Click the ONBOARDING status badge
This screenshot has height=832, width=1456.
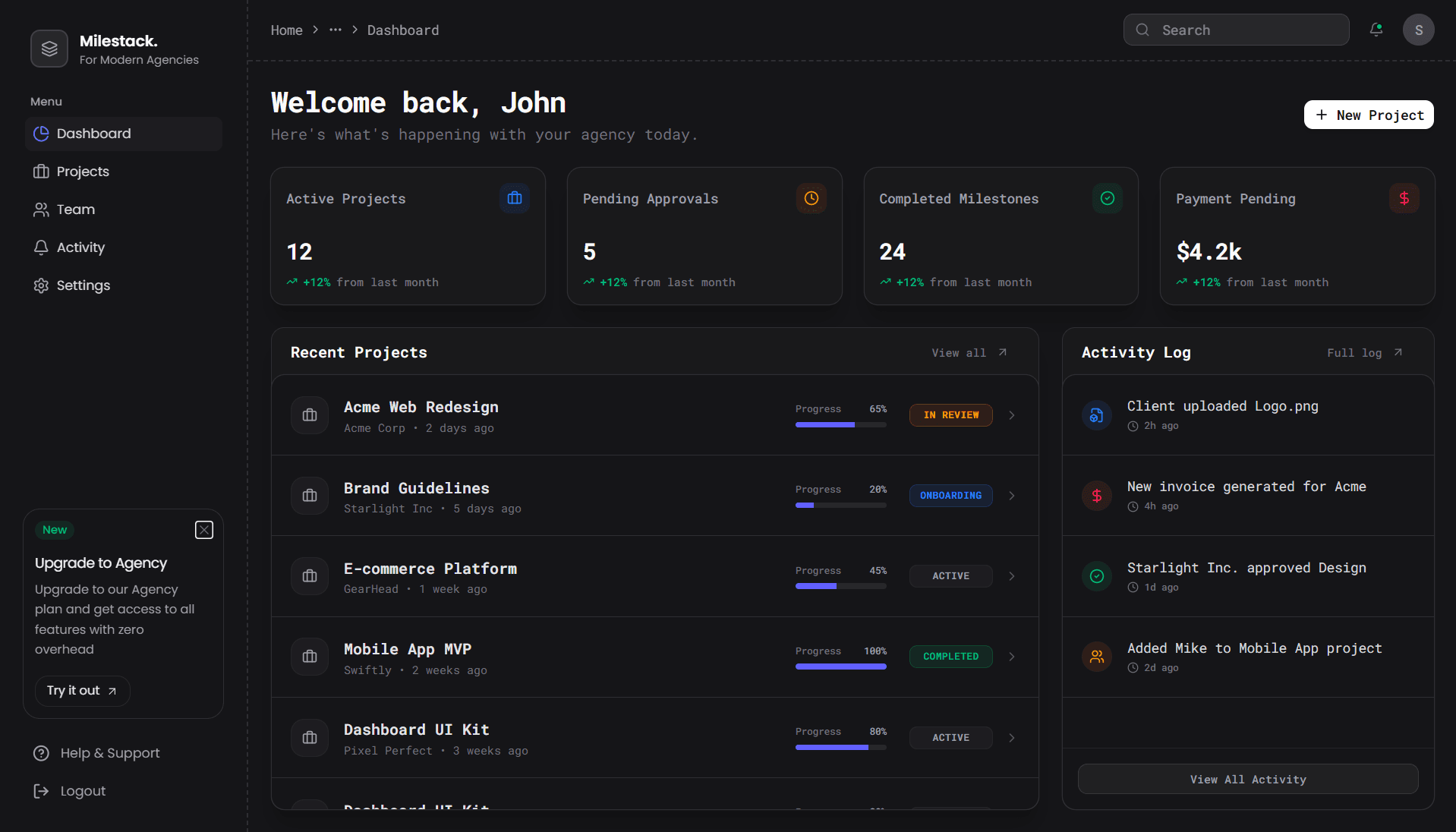951,496
